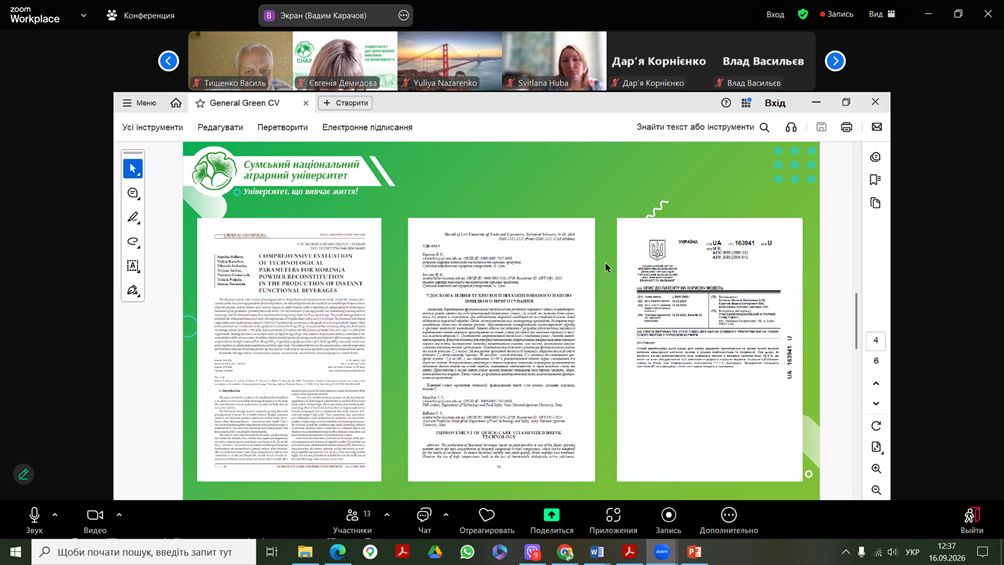This screenshot has width=1004, height=565.
Task: Toggle microphone with the Звук button
Action: coord(34,520)
